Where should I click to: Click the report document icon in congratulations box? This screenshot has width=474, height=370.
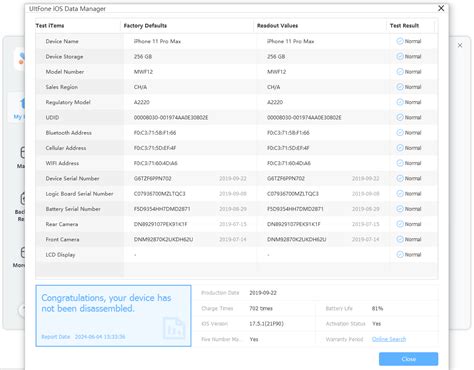174,328
